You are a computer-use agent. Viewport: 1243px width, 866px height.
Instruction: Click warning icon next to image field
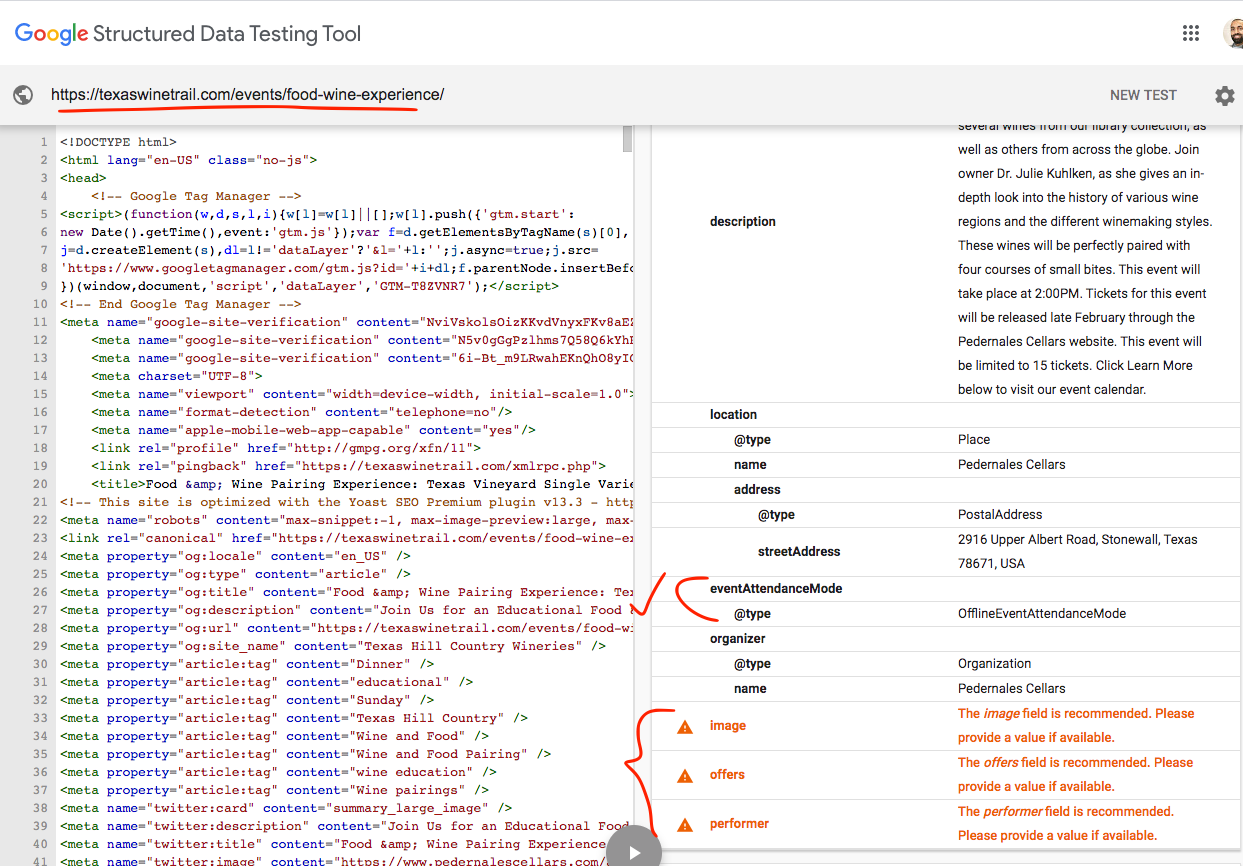(685, 727)
